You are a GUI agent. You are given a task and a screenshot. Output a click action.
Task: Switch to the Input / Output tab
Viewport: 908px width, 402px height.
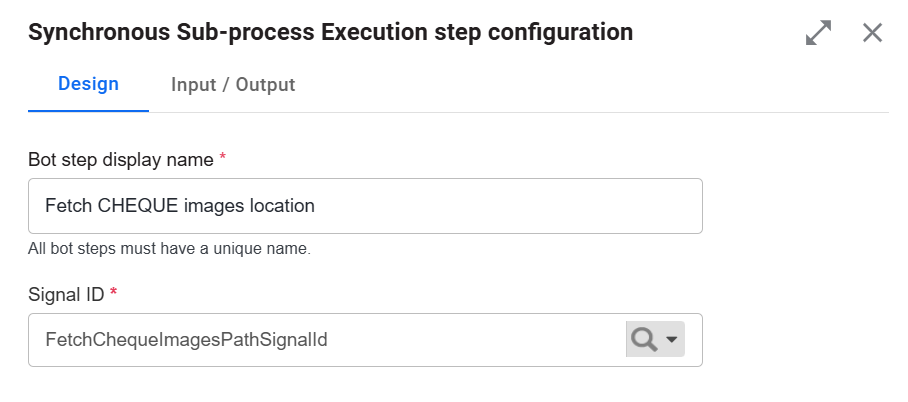tap(233, 85)
